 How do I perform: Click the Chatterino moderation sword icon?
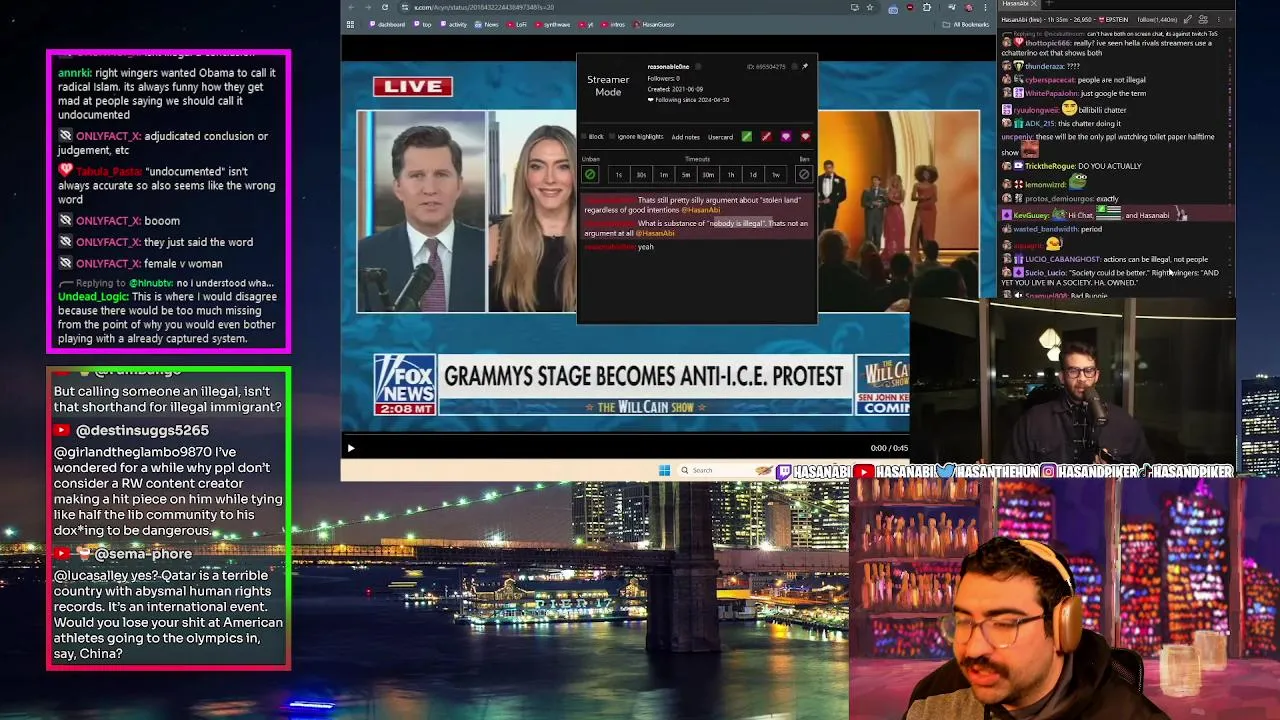pos(1188,19)
